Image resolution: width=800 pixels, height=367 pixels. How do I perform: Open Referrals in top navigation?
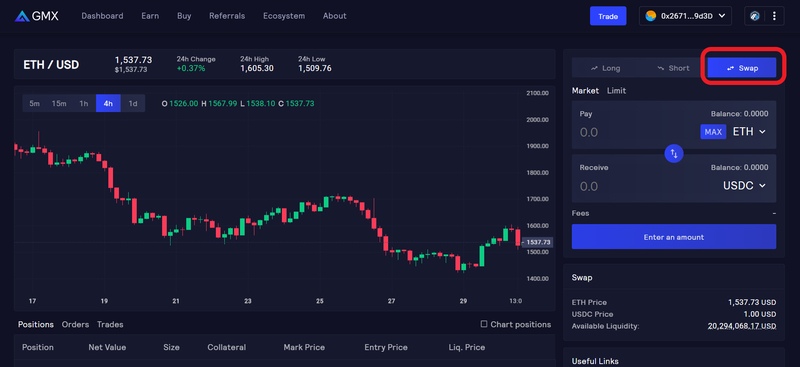[227, 16]
